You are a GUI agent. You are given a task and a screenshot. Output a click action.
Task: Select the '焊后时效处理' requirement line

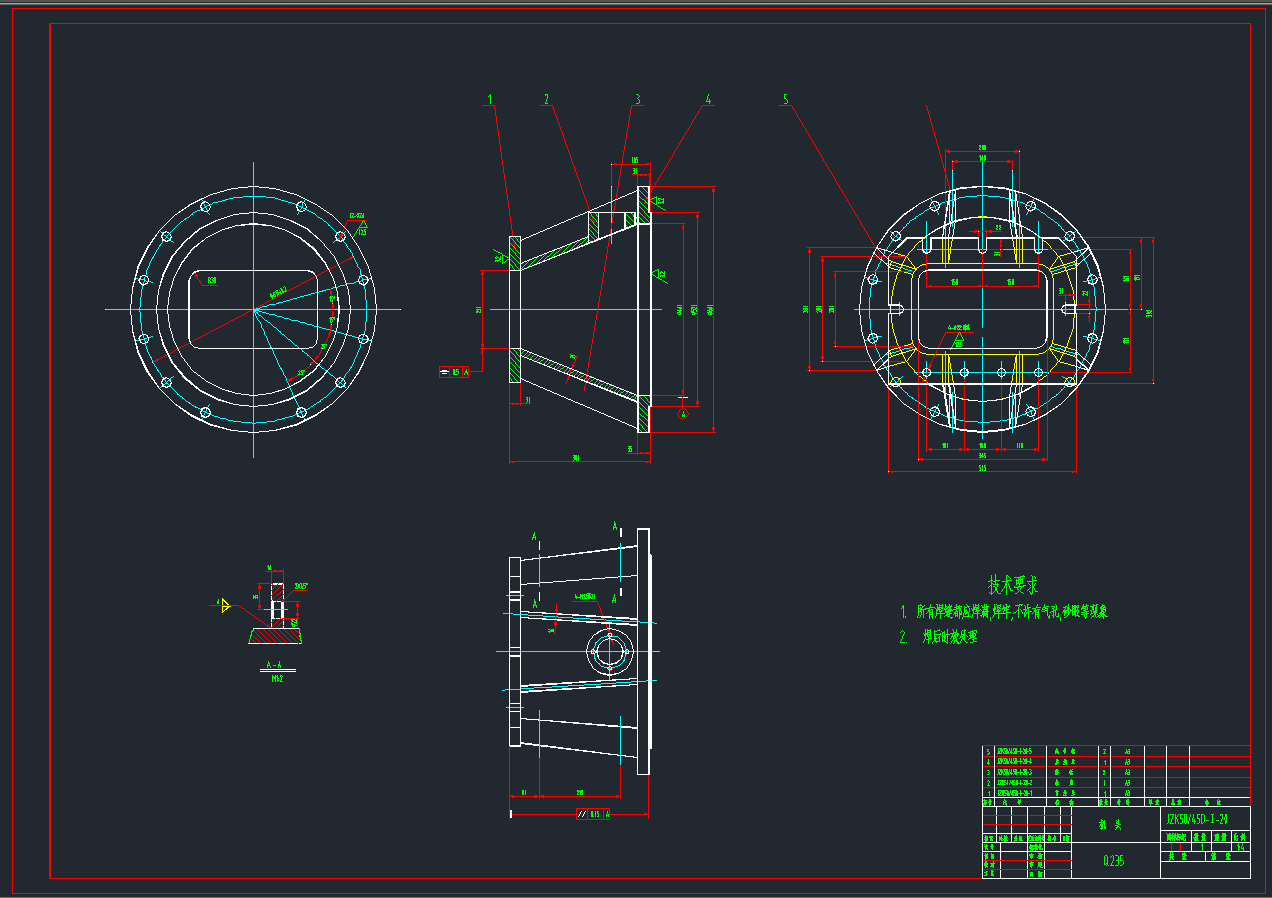pos(949,637)
